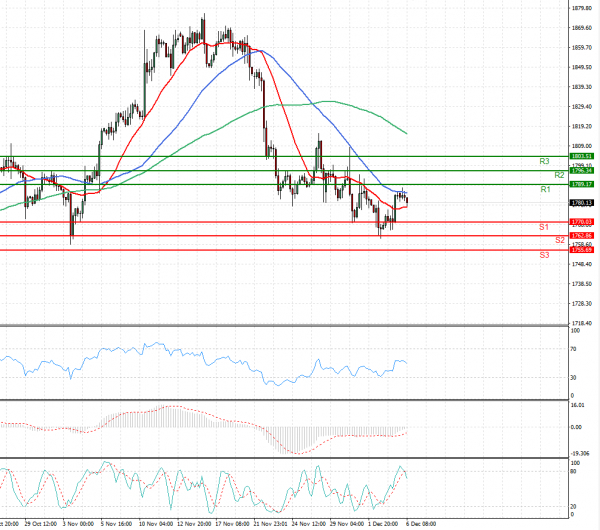The width and height of the screenshot is (600, 530).
Task: Click the current price tag 1780.13
Action: pyautogui.click(x=582, y=202)
